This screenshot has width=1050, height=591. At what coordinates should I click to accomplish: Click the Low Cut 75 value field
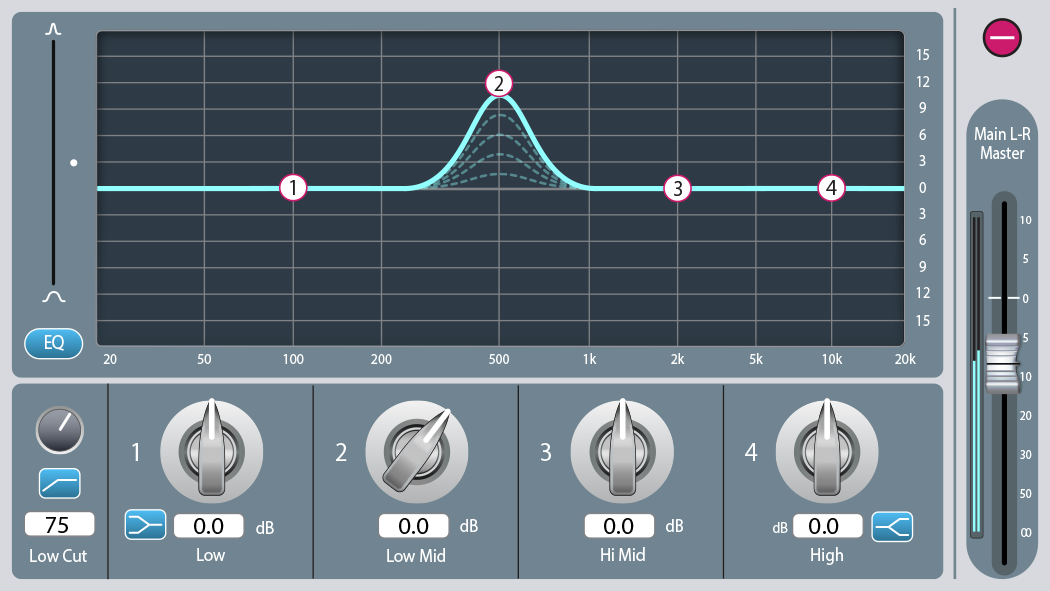59,524
